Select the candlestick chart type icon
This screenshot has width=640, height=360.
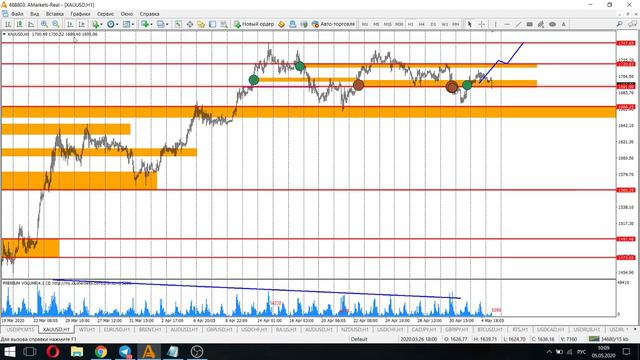tap(19, 24)
